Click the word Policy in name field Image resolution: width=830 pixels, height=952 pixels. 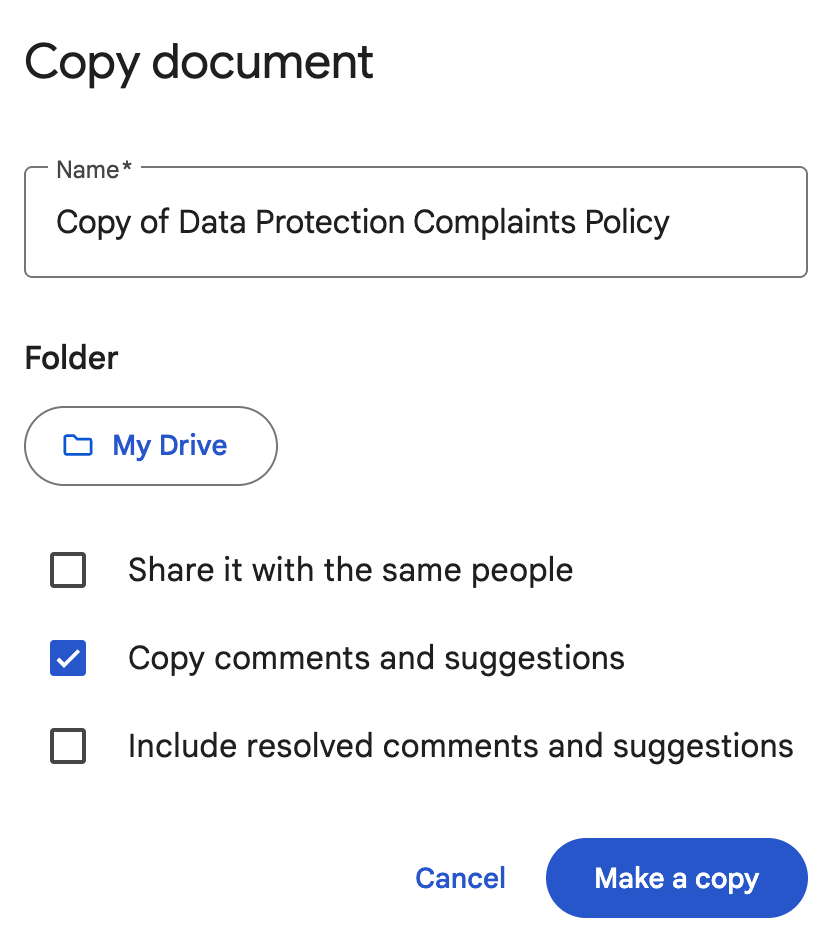click(x=627, y=223)
